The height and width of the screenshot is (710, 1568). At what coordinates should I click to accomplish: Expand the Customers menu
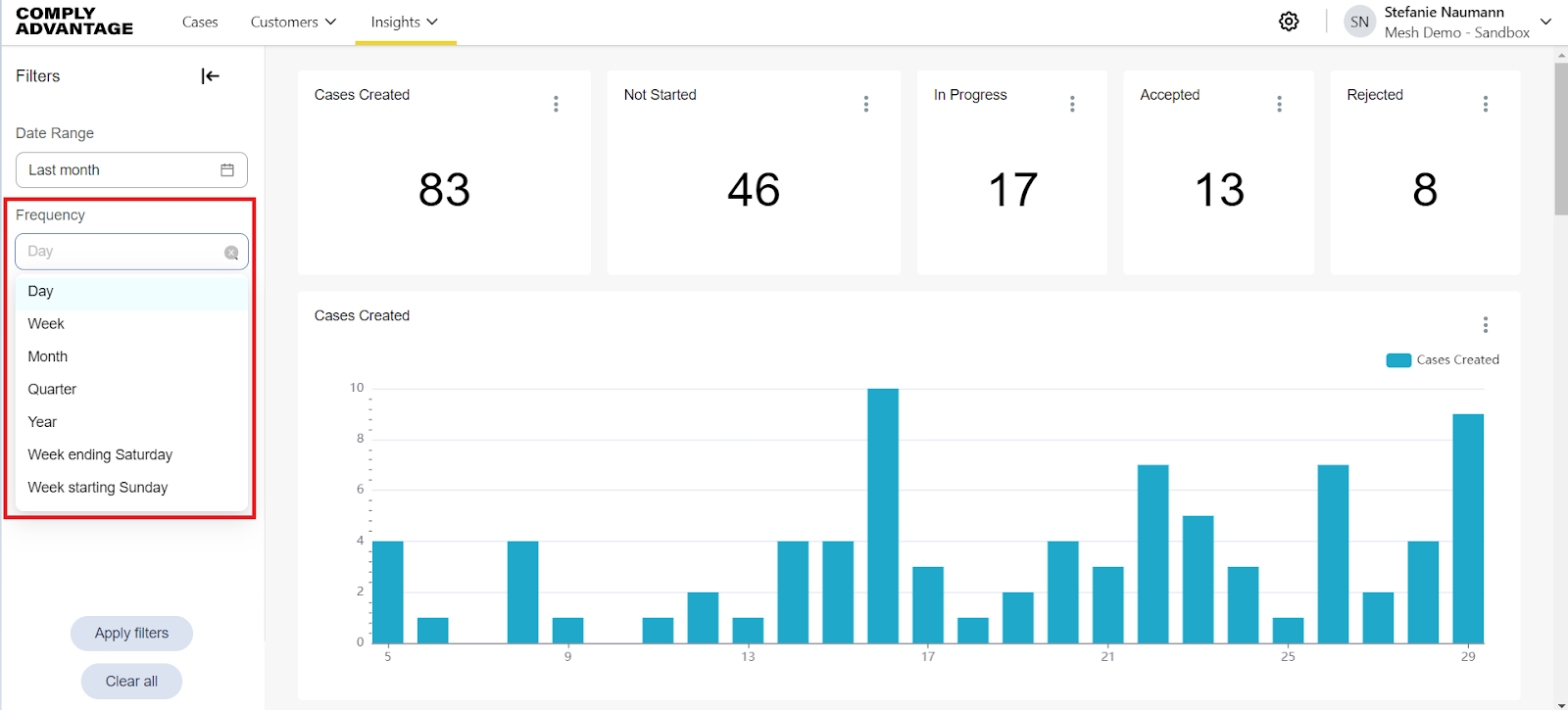point(293,22)
